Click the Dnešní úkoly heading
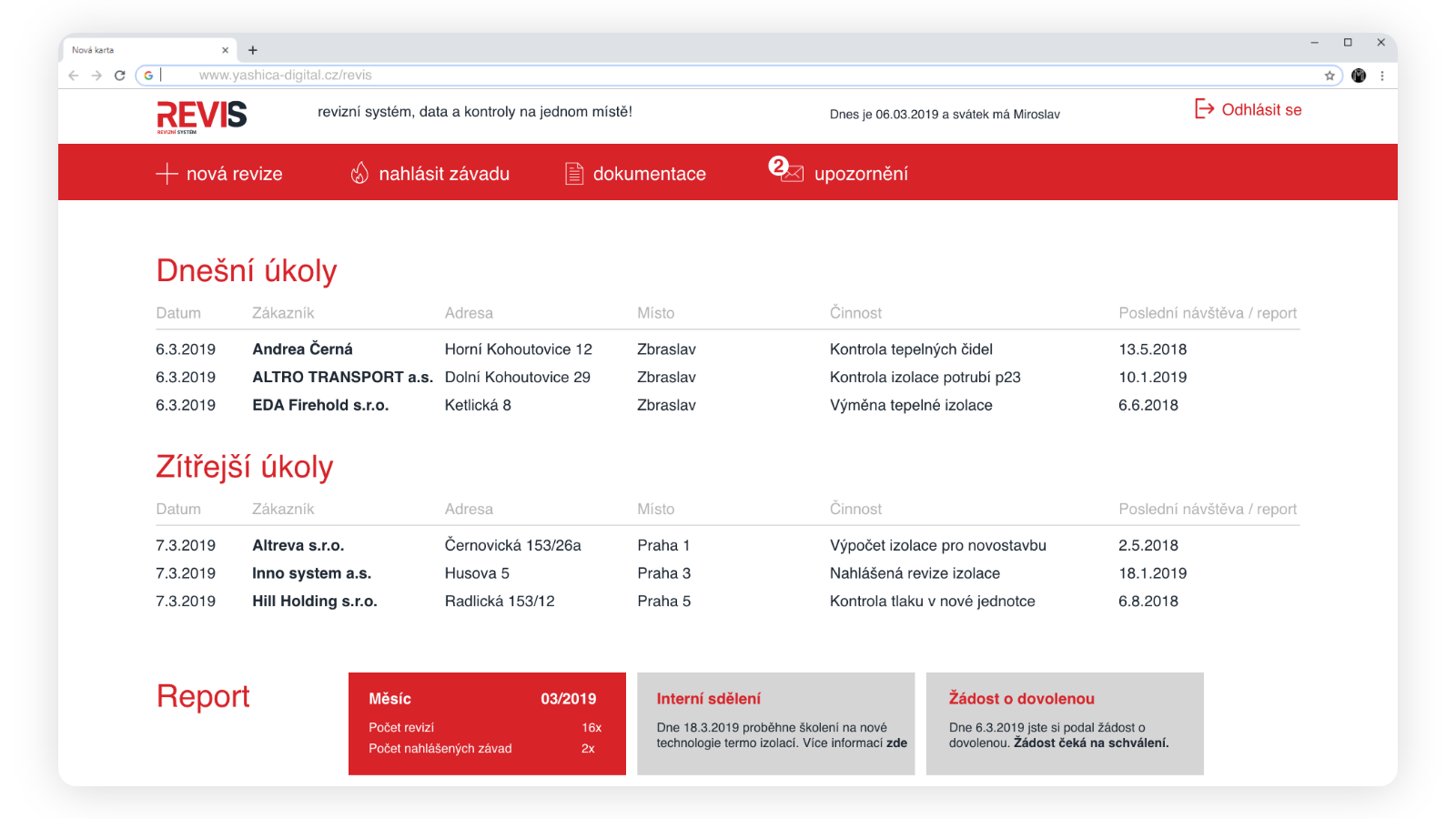Viewport: 1456px width, 819px height. click(246, 271)
